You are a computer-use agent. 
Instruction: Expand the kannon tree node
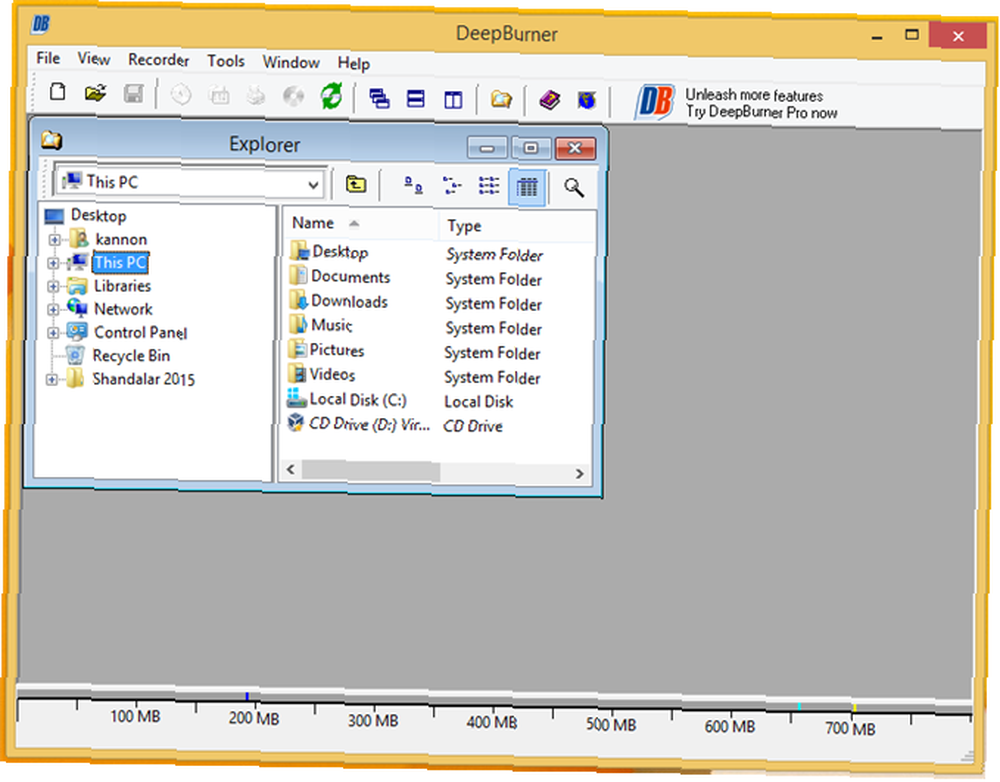tap(54, 240)
